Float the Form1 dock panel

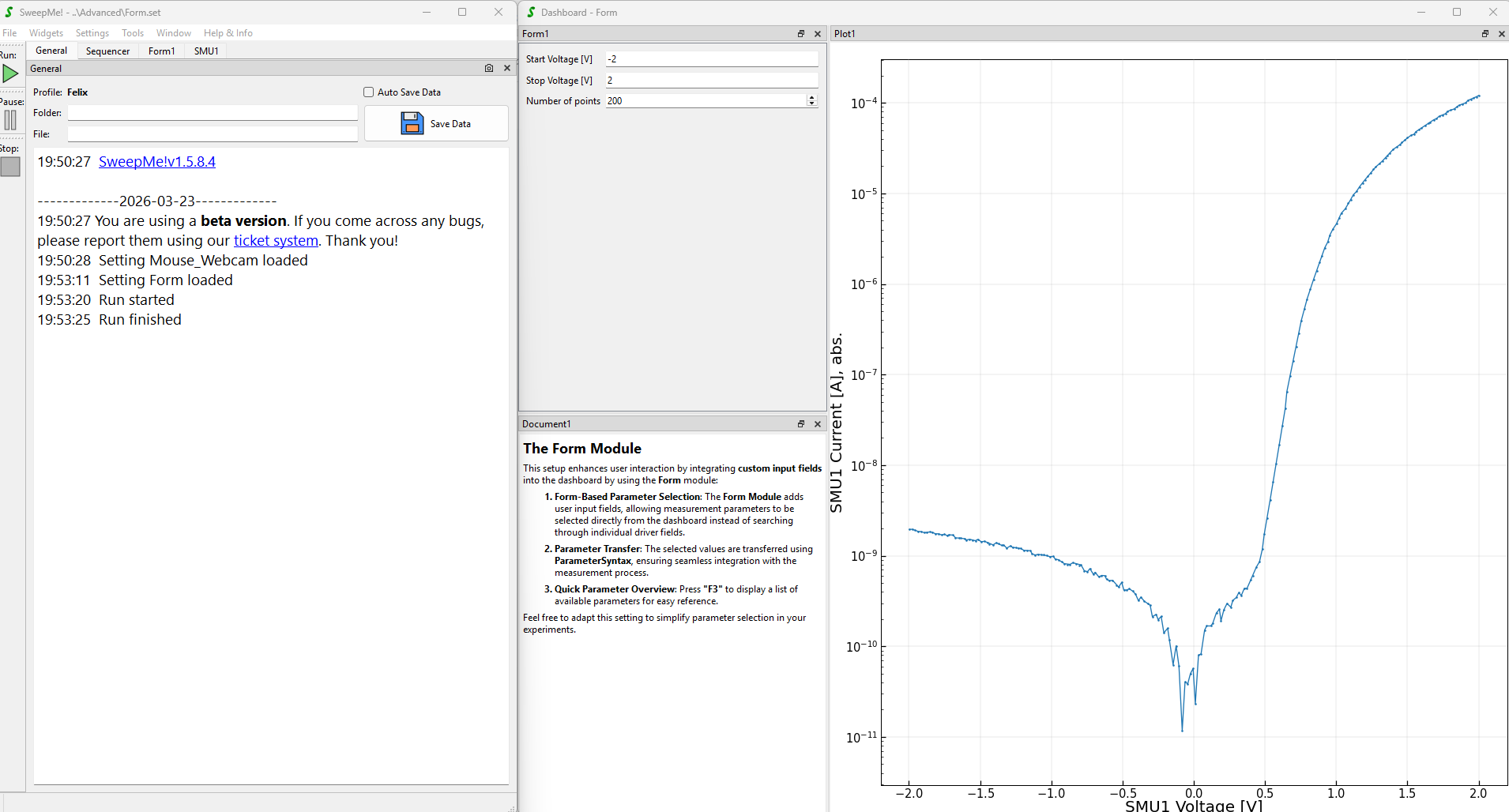tap(801, 34)
